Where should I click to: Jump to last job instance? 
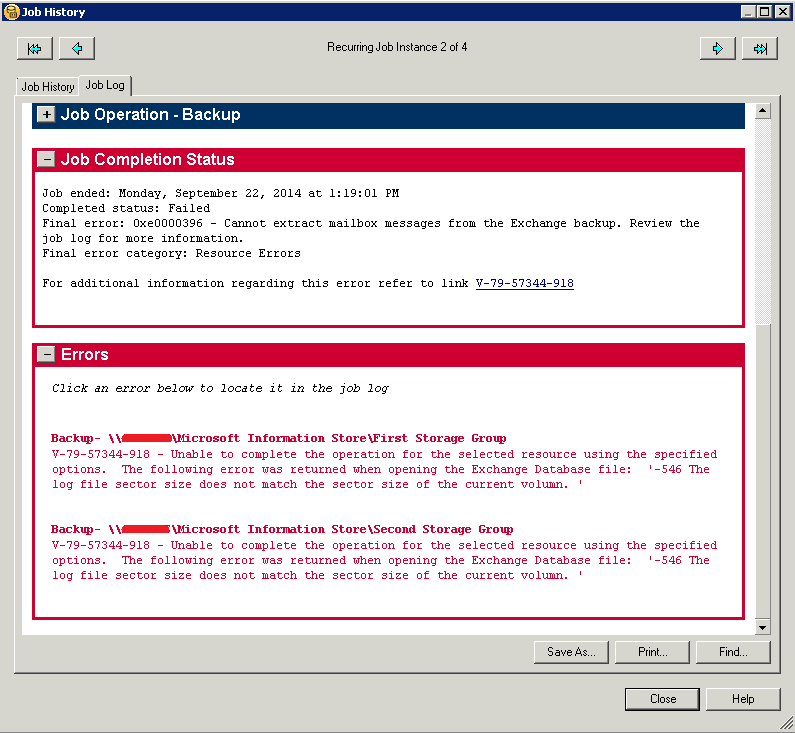point(760,49)
